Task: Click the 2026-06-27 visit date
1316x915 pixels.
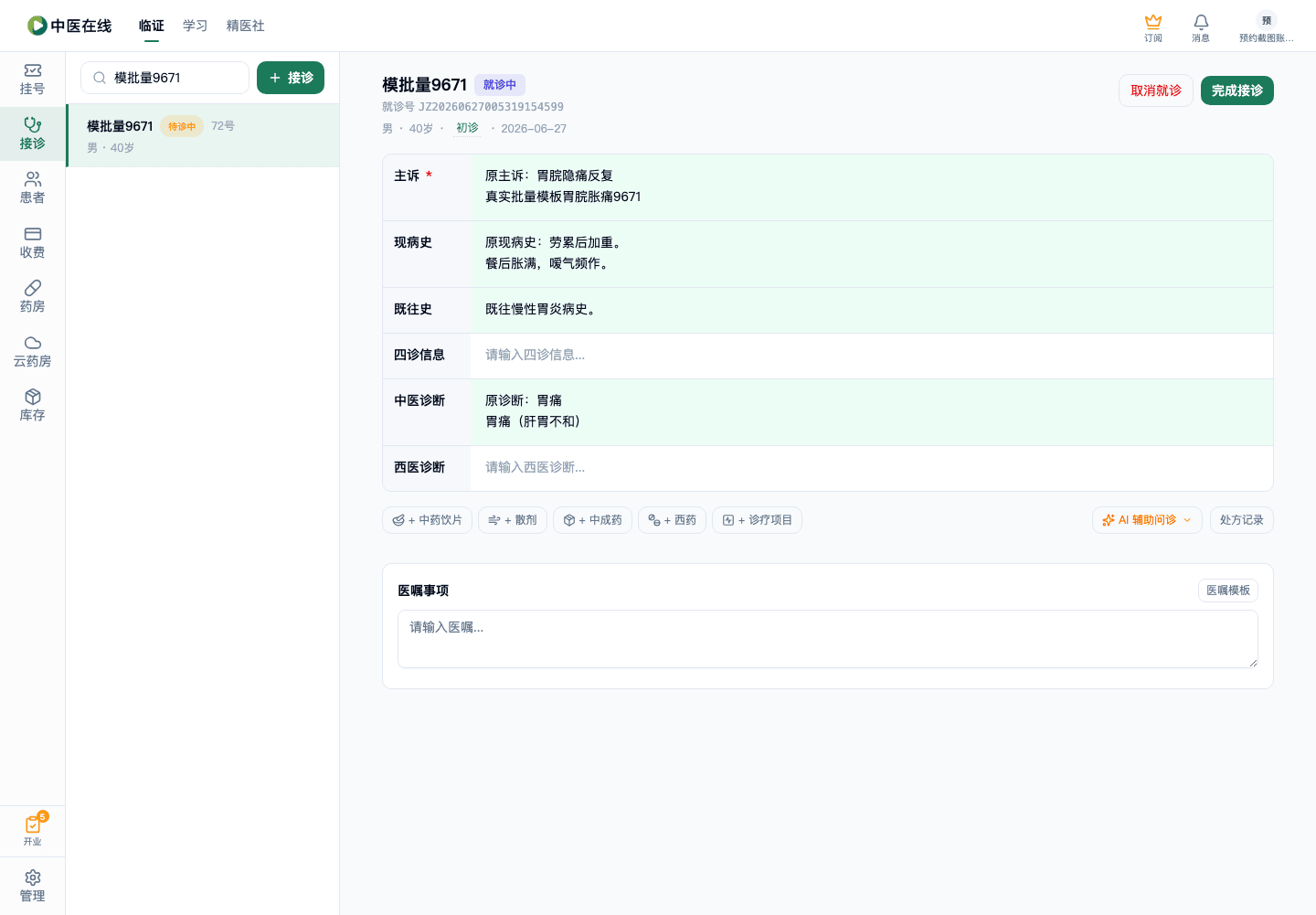Action: [x=534, y=129]
